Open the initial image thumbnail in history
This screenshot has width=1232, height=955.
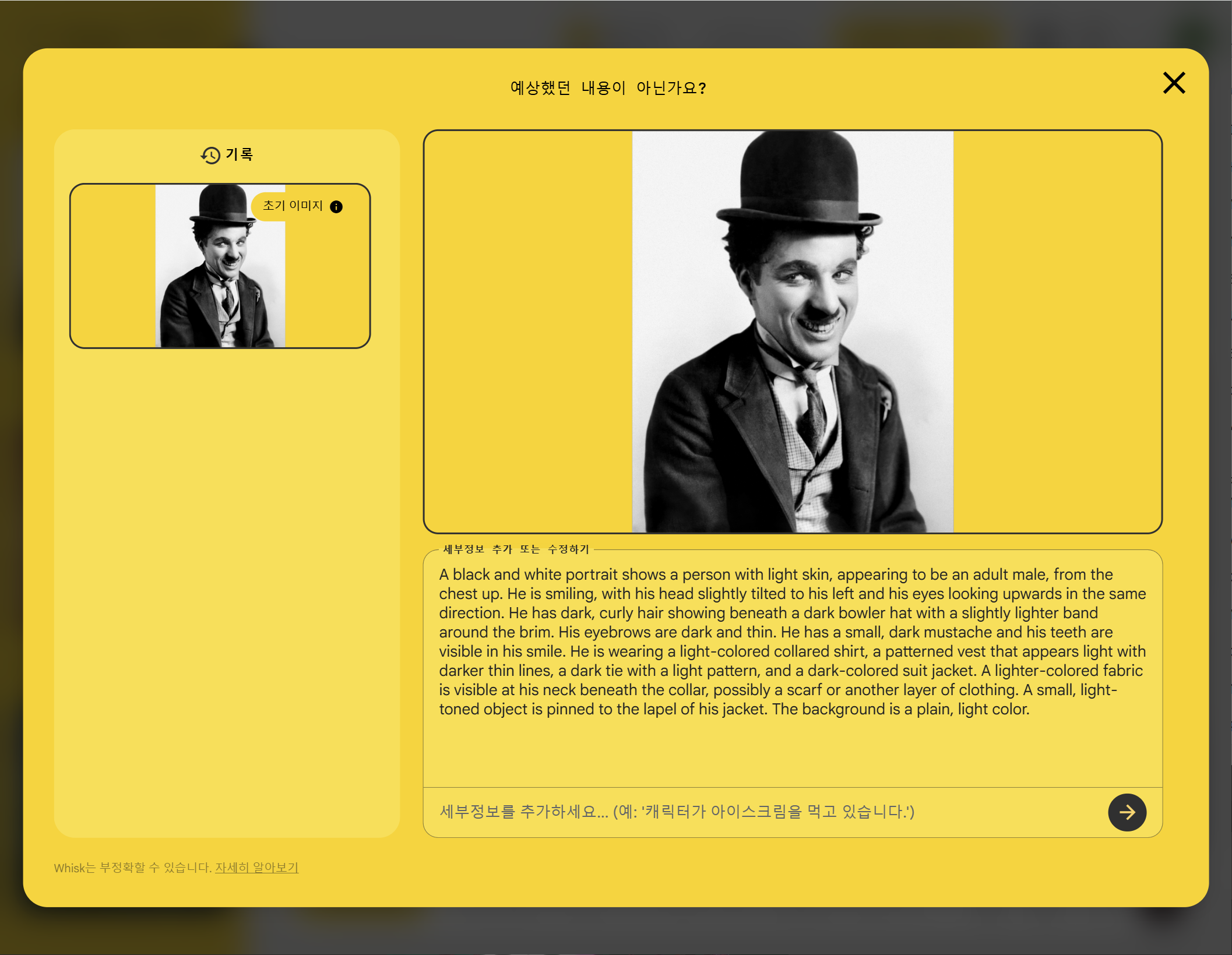(x=220, y=274)
